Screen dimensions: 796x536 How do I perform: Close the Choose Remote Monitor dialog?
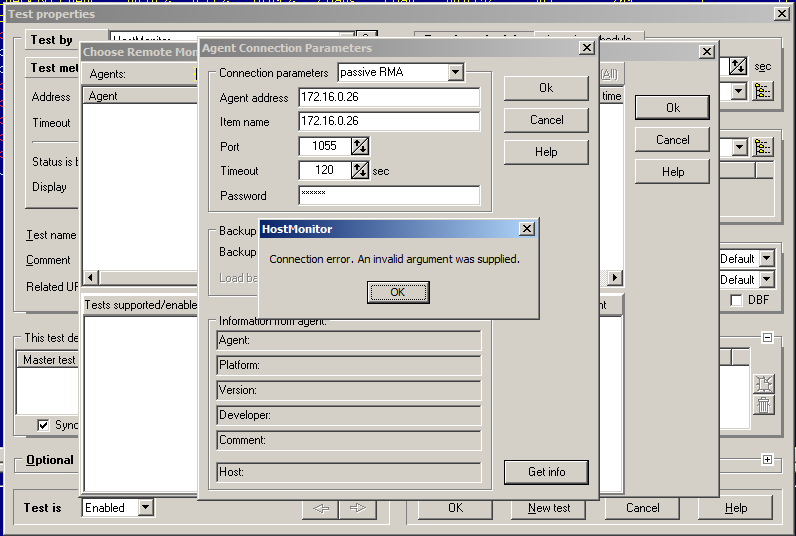(707, 52)
